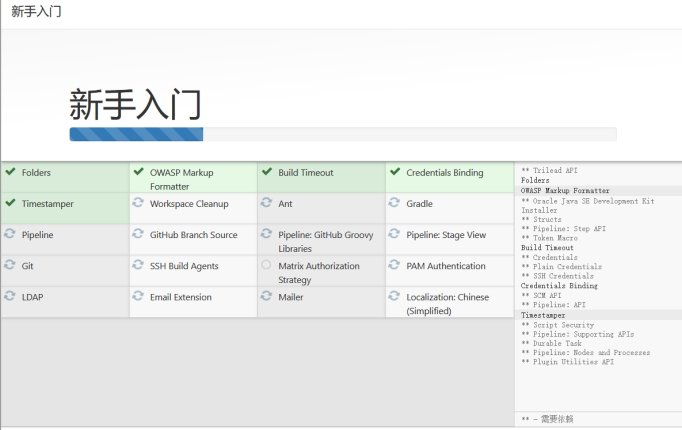Click the sync icon next to Pipeline

[10, 234]
